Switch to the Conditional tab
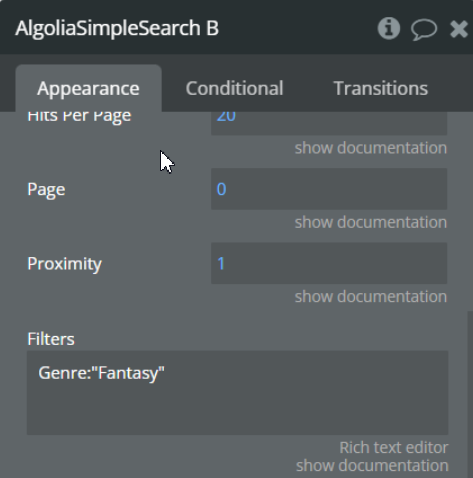Image resolution: width=473 pixels, height=478 pixels. pyautogui.click(x=234, y=88)
